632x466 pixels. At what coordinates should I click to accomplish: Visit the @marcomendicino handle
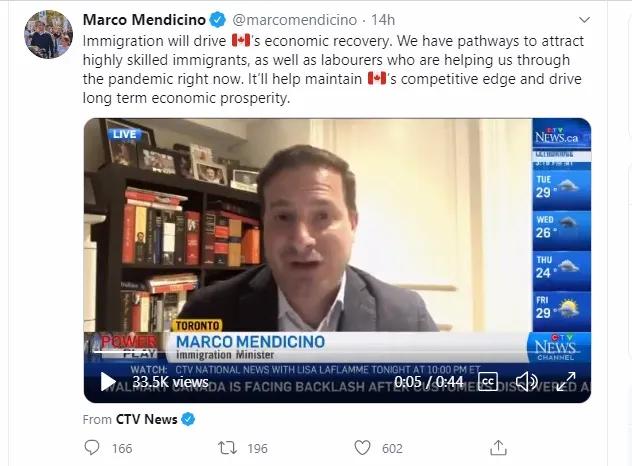pyautogui.click(x=295, y=20)
